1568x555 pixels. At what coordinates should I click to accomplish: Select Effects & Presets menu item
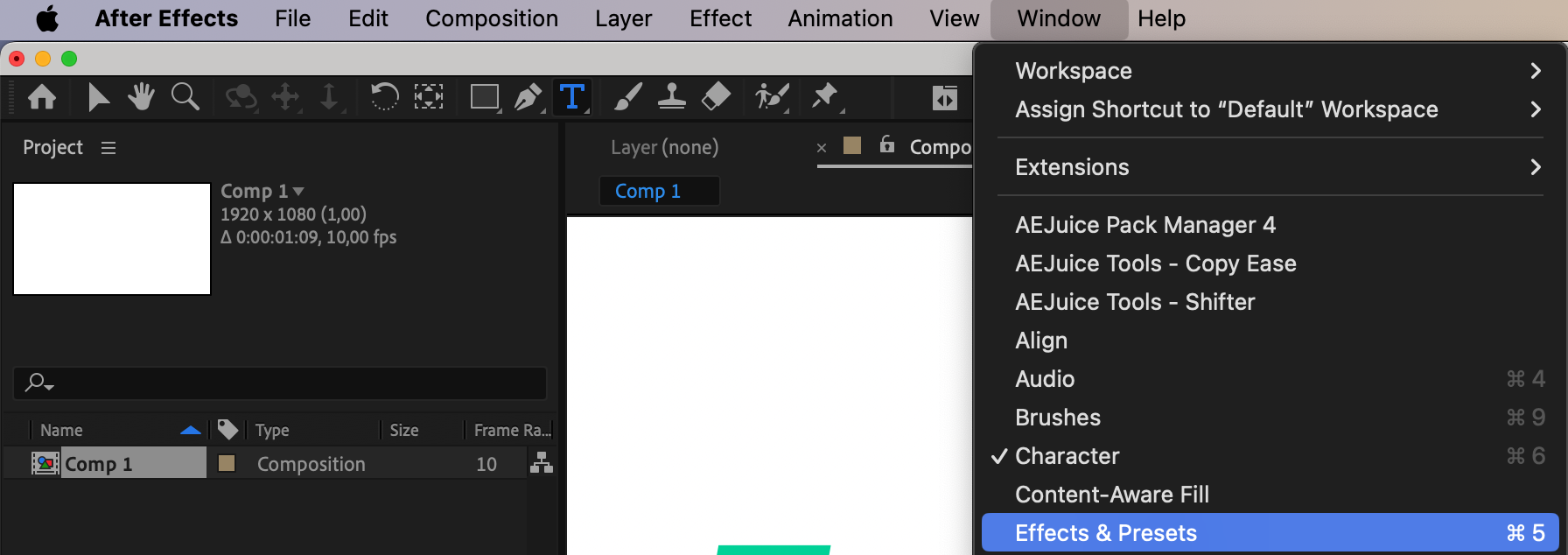(x=1270, y=533)
